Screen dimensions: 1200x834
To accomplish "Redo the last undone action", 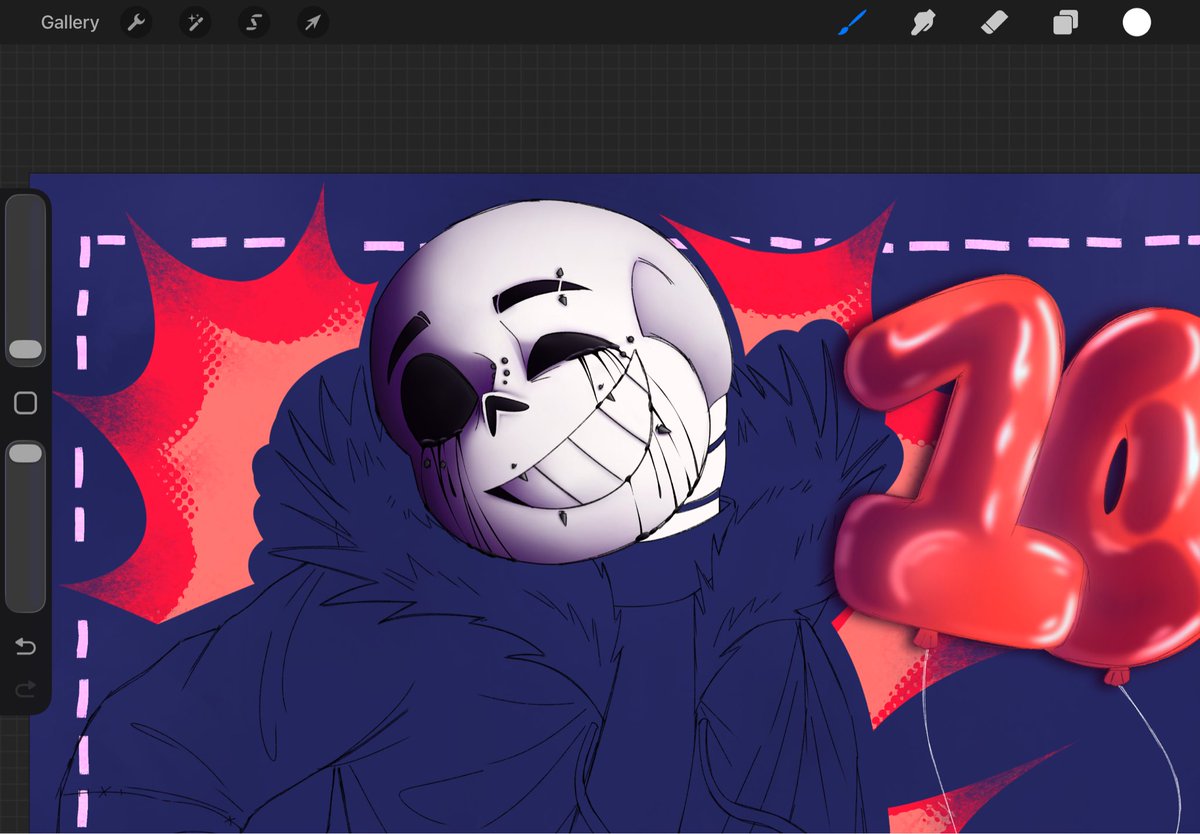I will (x=25, y=688).
